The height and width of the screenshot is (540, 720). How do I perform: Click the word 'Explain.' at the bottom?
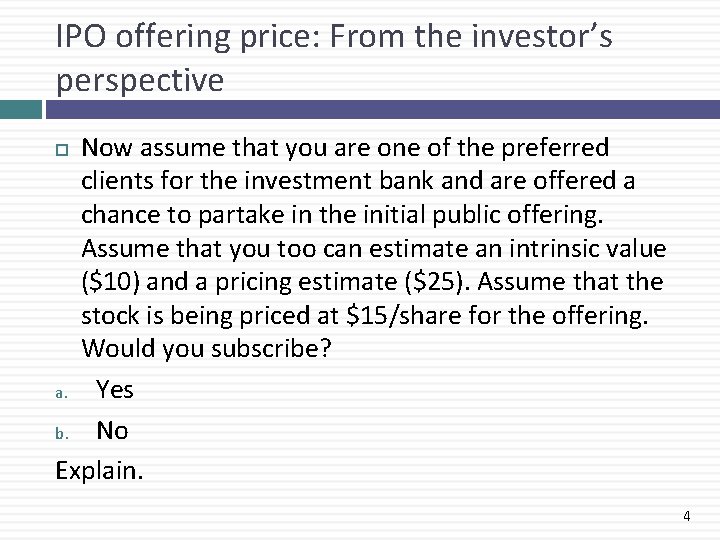99,471
